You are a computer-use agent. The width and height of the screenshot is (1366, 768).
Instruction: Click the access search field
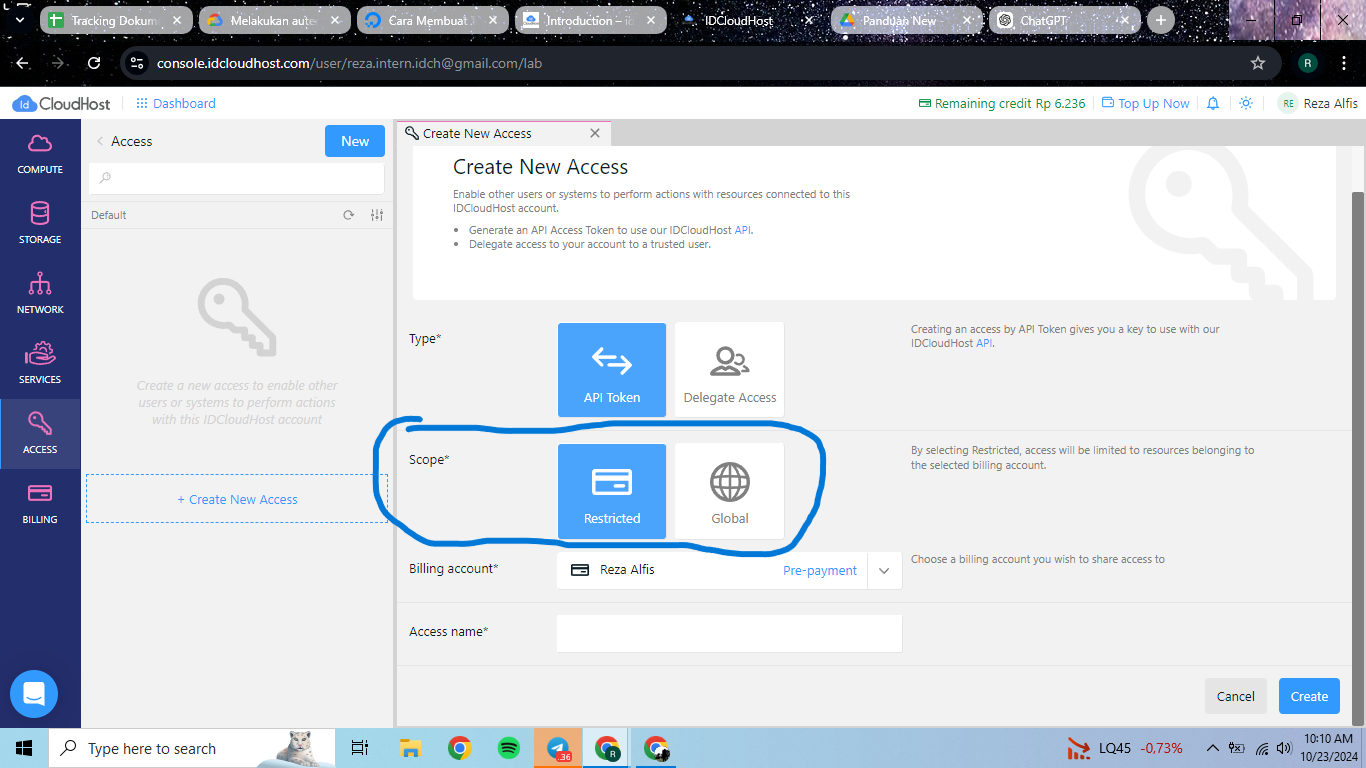click(x=236, y=178)
